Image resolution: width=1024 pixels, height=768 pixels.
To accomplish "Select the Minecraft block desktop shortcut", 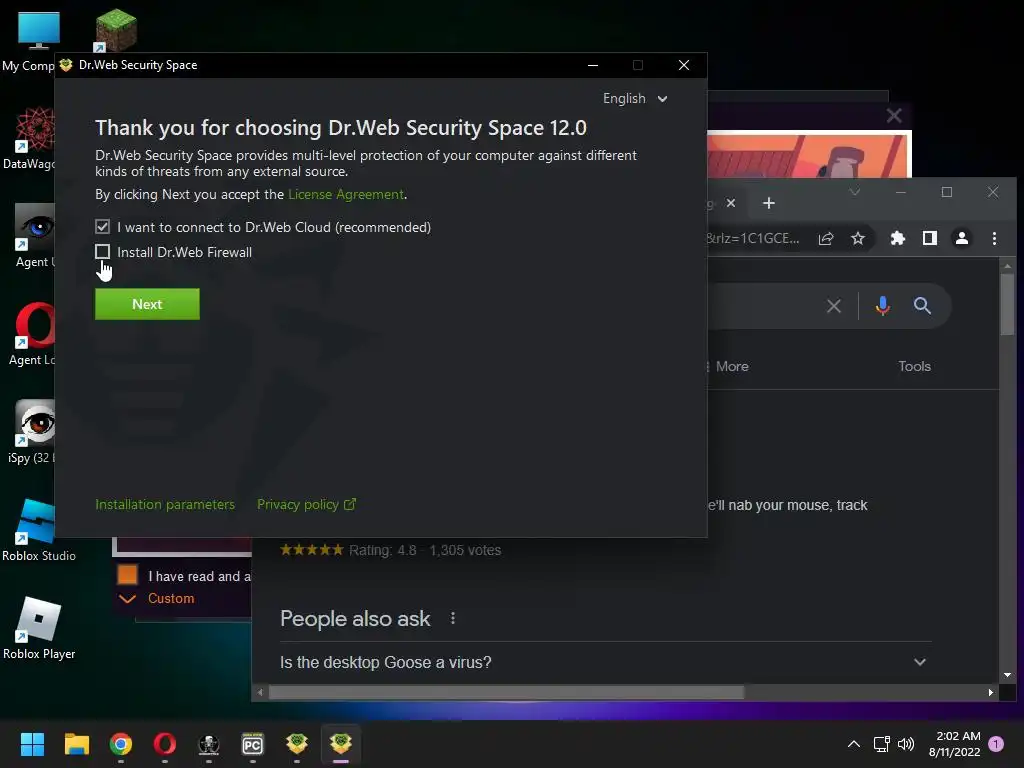I will 116,30.
